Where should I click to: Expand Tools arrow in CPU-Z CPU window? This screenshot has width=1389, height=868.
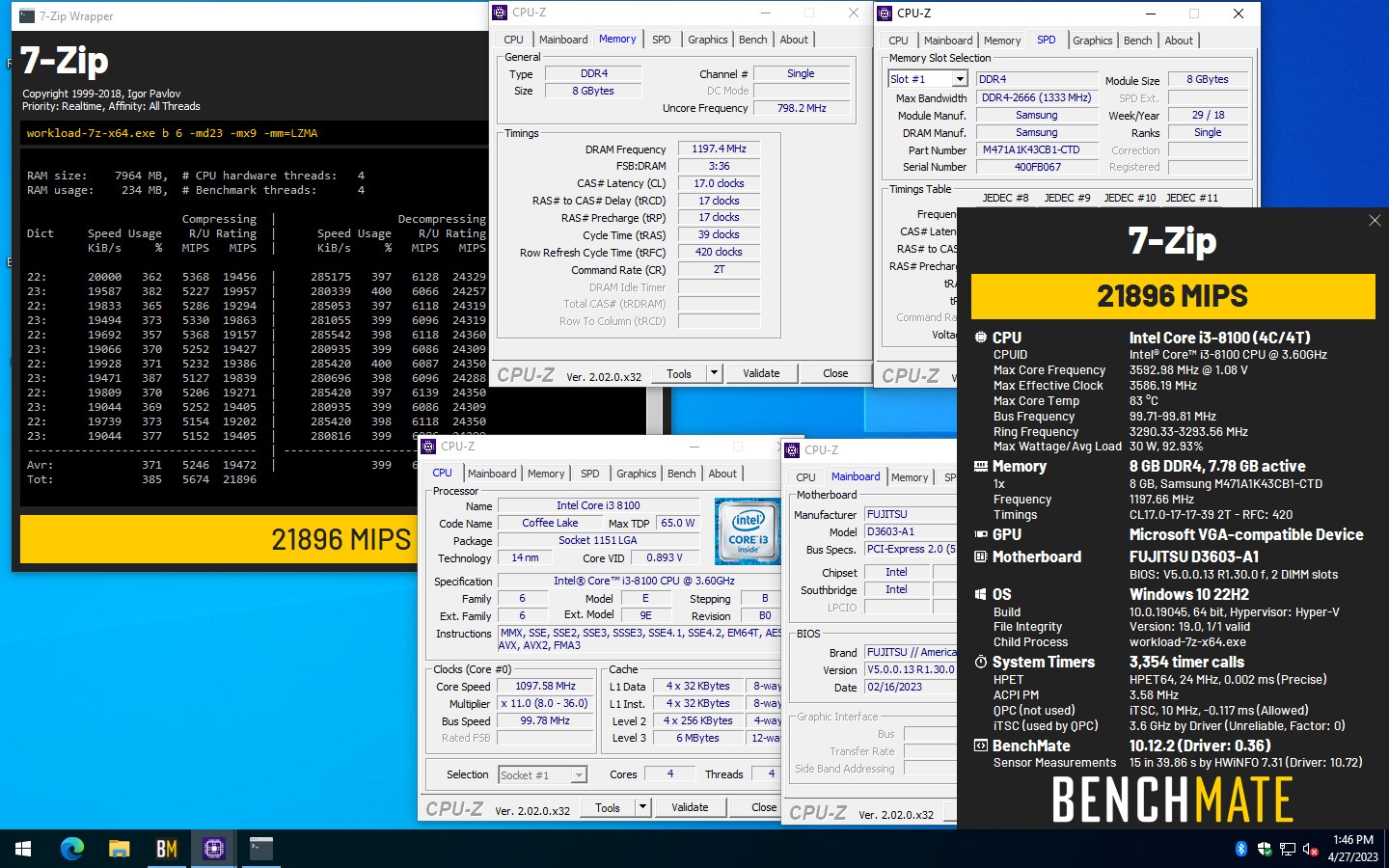[x=642, y=807]
